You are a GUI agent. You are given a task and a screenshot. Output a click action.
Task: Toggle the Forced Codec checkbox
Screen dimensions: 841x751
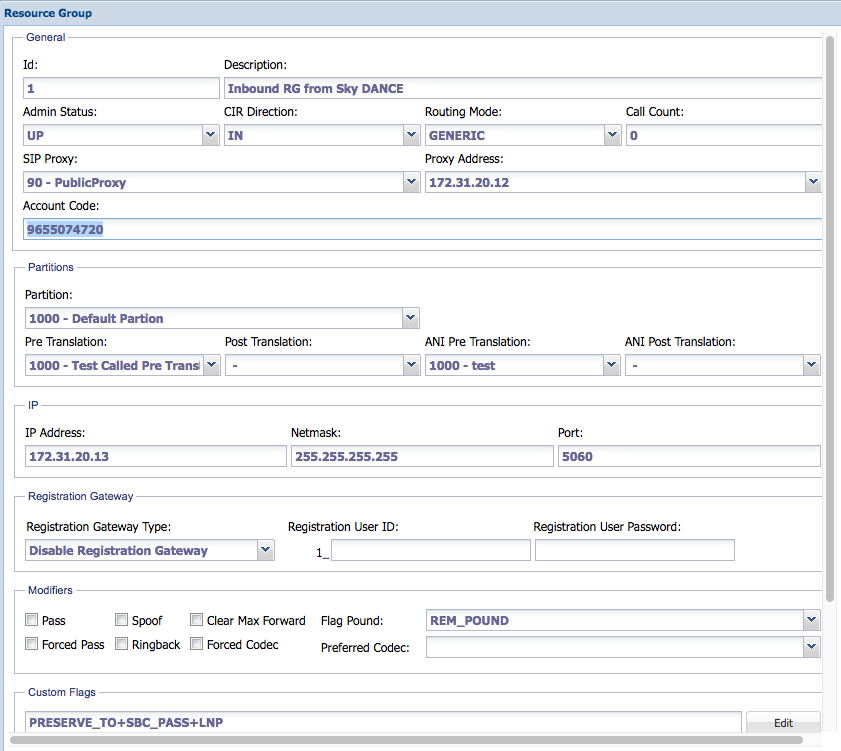(x=197, y=644)
